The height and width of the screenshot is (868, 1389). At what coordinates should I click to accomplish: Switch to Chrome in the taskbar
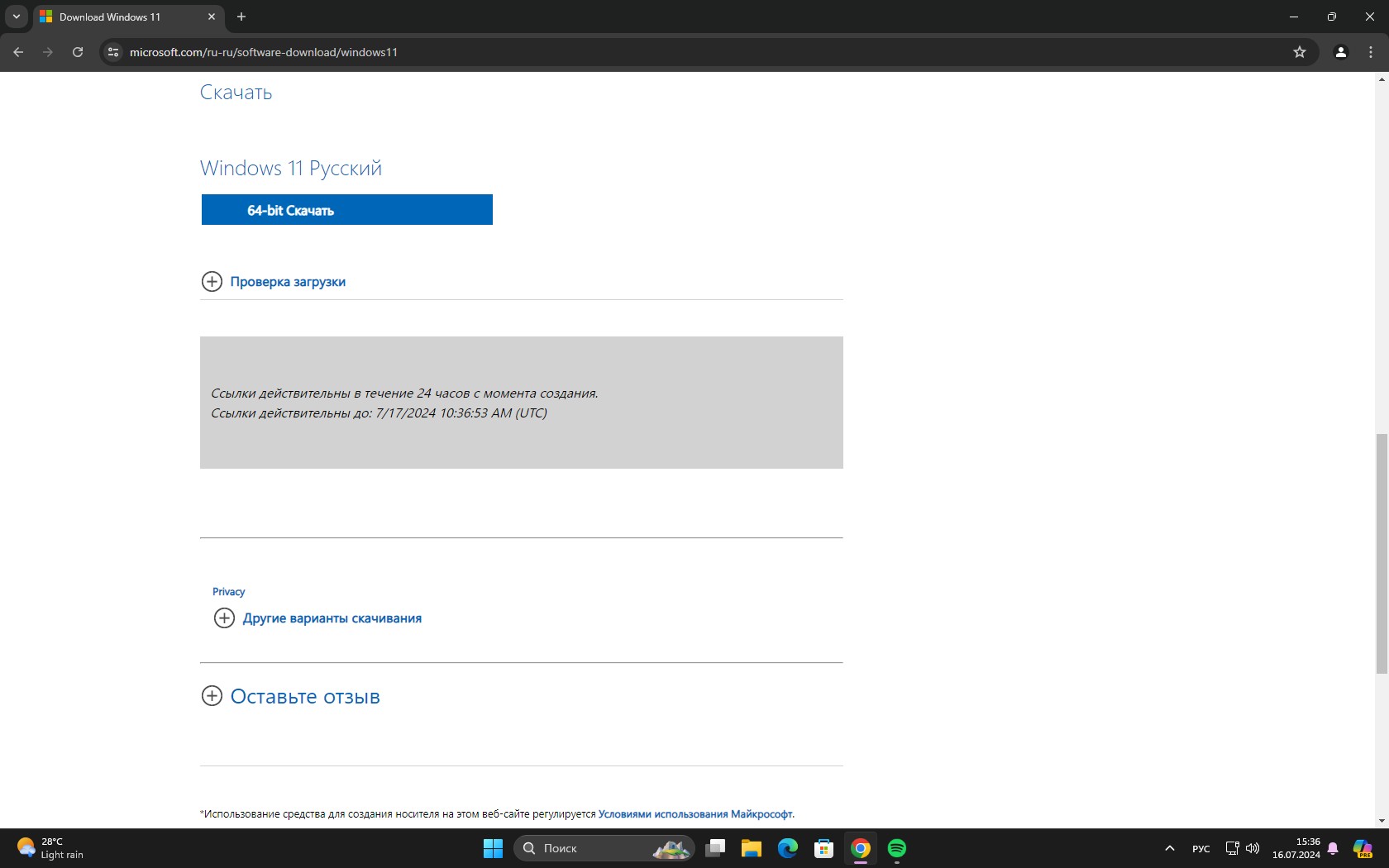click(861, 848)
